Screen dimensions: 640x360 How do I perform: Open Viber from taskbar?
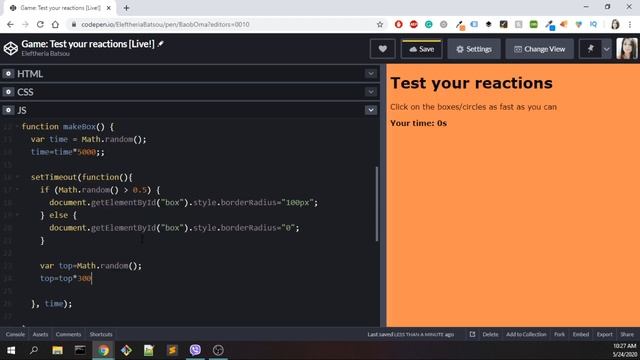[195, 350]
